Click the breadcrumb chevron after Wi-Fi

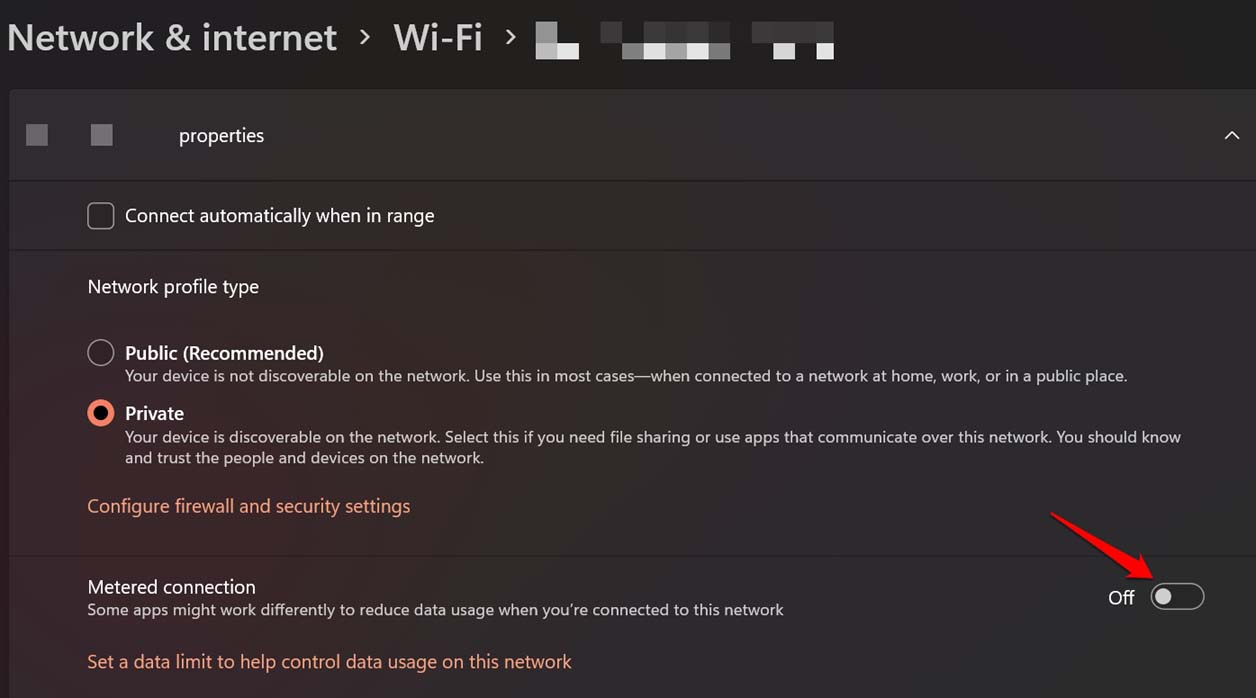click(x=511, y=38)
